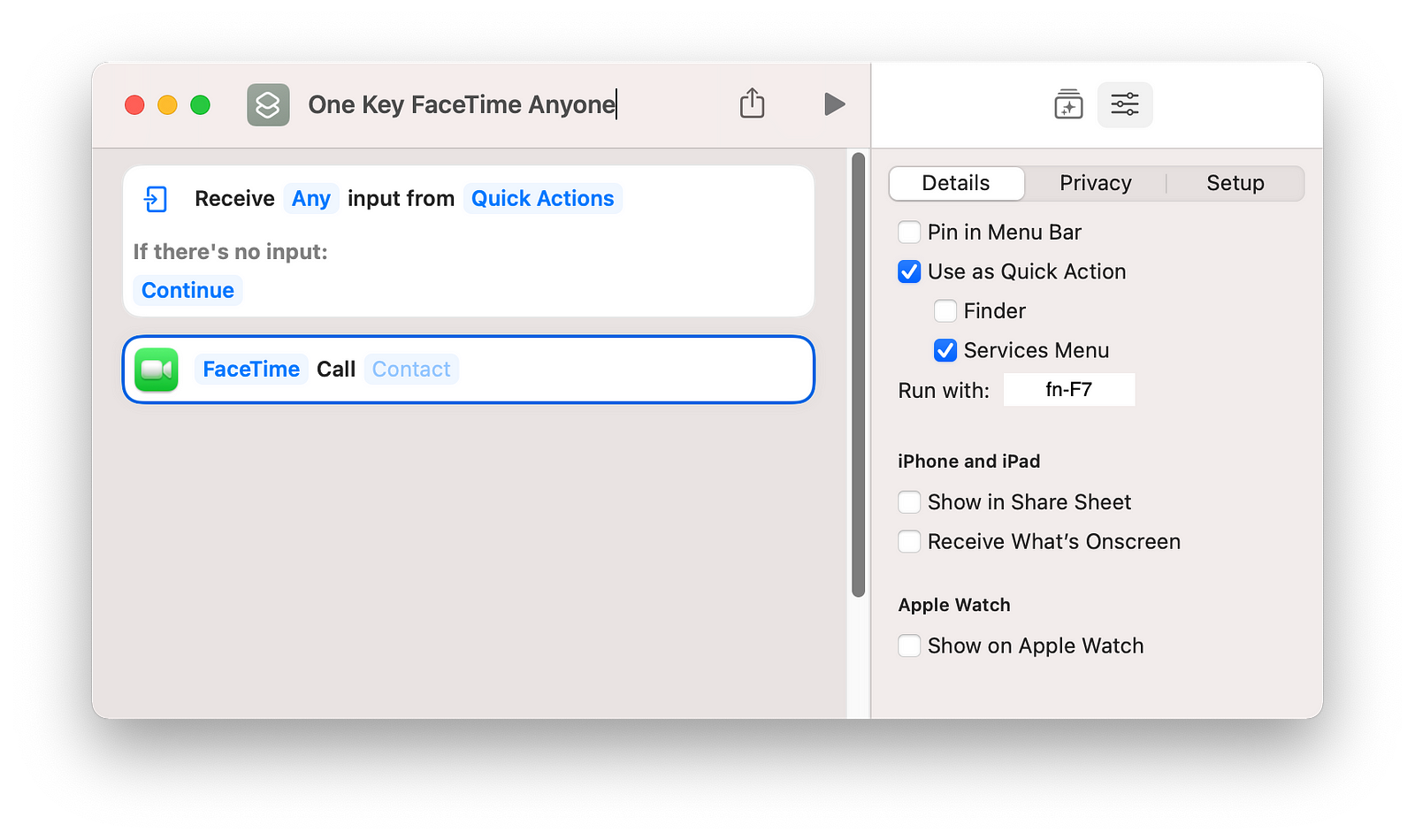This screenshot has height=840, width=1415.
Task: Uncheck Use as Quick Action
Action: [909, 271]
